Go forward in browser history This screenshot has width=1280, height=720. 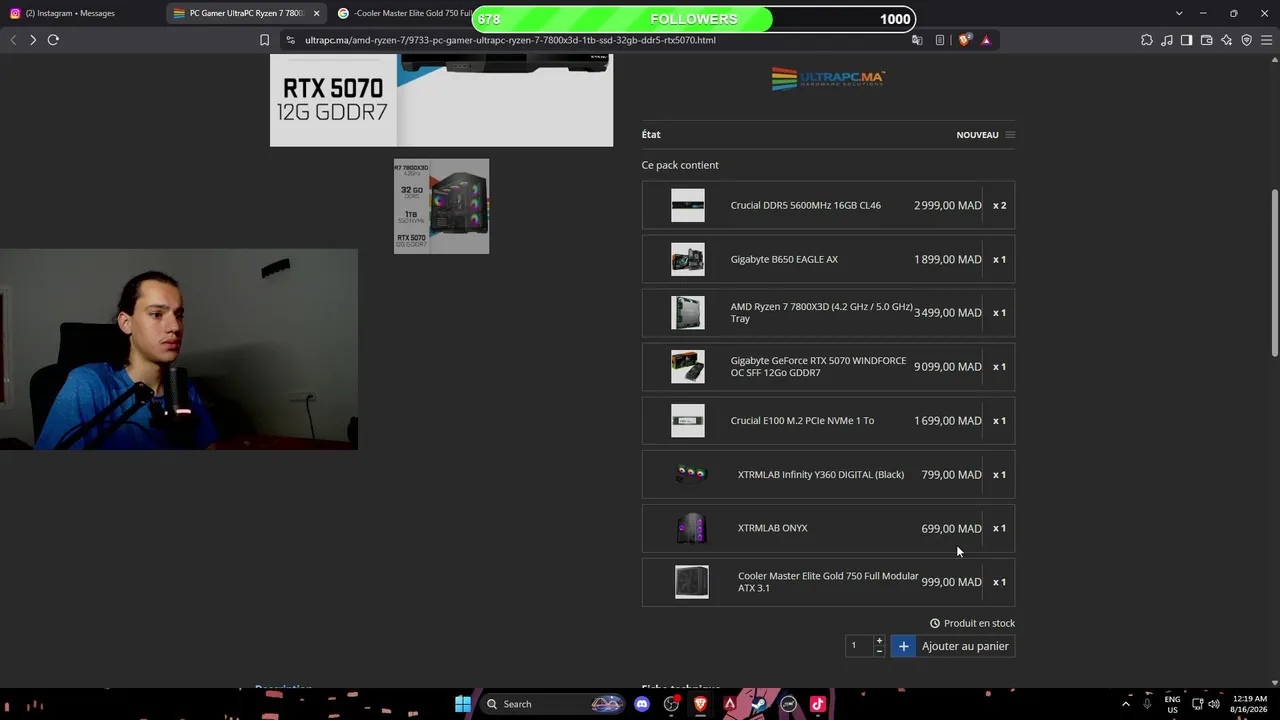33,40
